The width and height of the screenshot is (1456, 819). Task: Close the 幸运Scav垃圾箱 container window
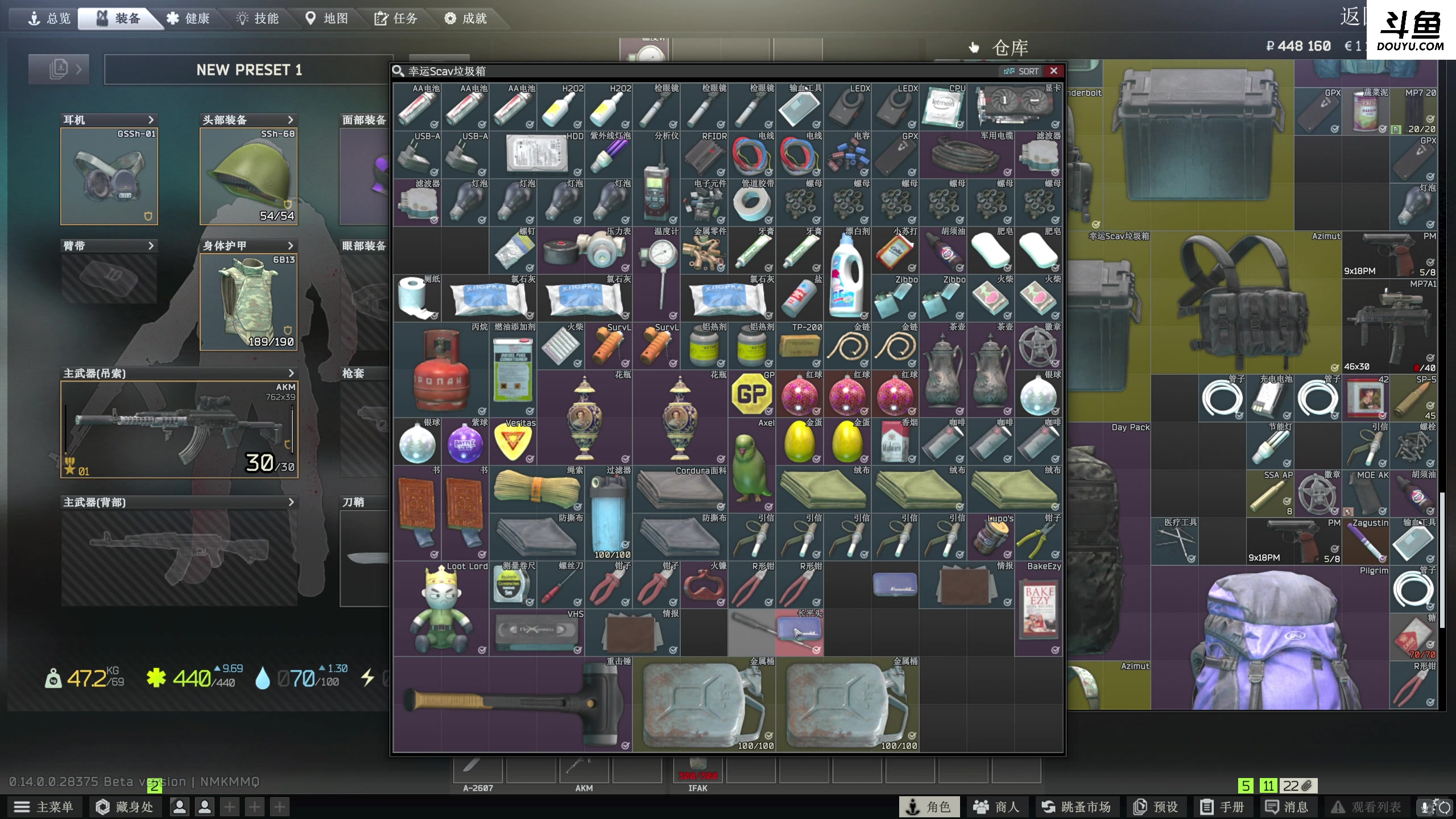pyautogui.click(x=1054, y=71)
